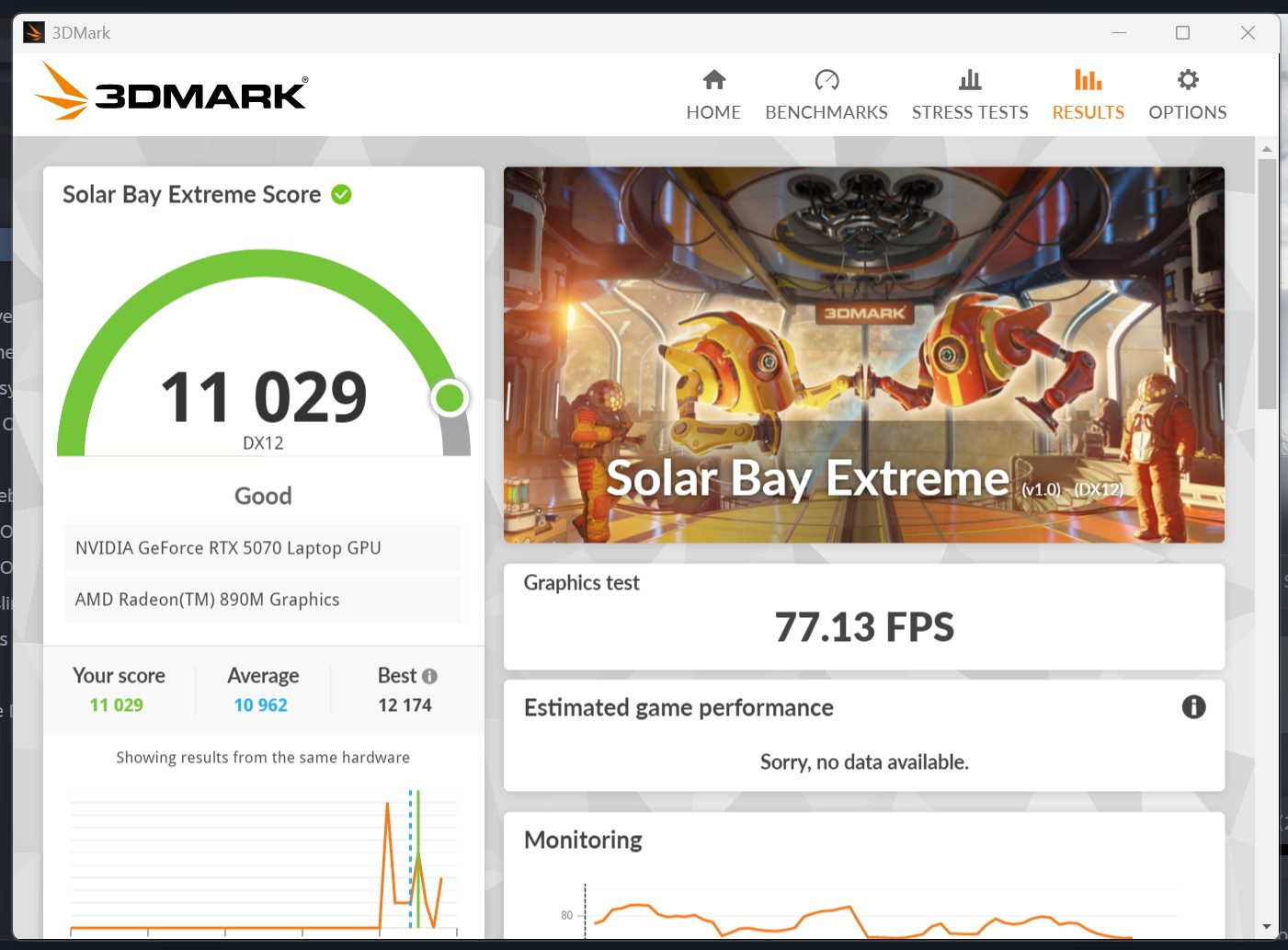
Task: Click the green score gauge indicator knob
Action: click(x=450, y=398)
